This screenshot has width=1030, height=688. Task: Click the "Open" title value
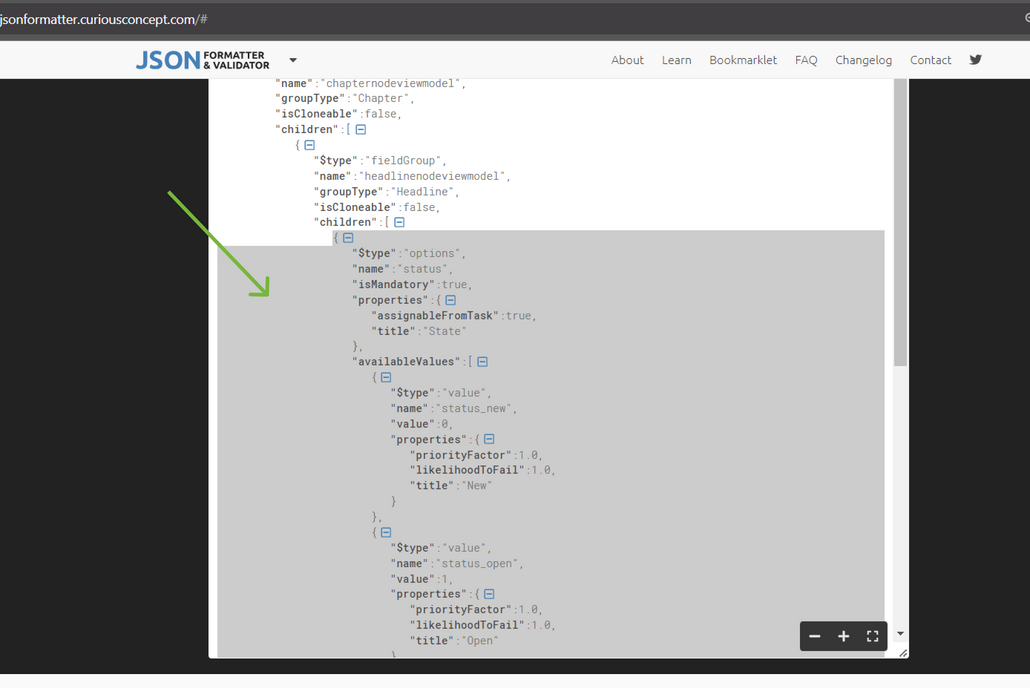(x=480, y=641)
